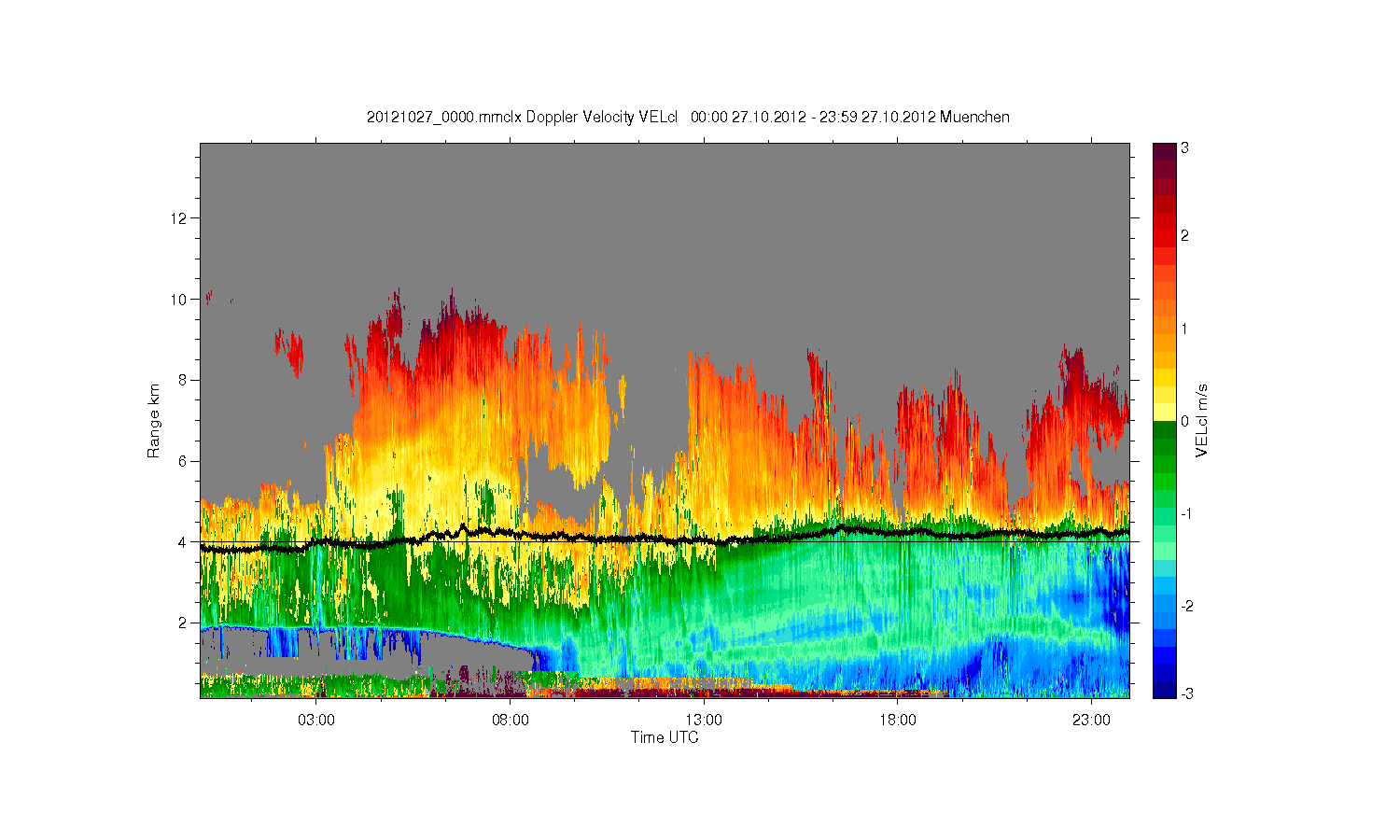Click the colorbar value label 1
This screenshot has height=840, width=1400.
click(x=1184, y=329)
